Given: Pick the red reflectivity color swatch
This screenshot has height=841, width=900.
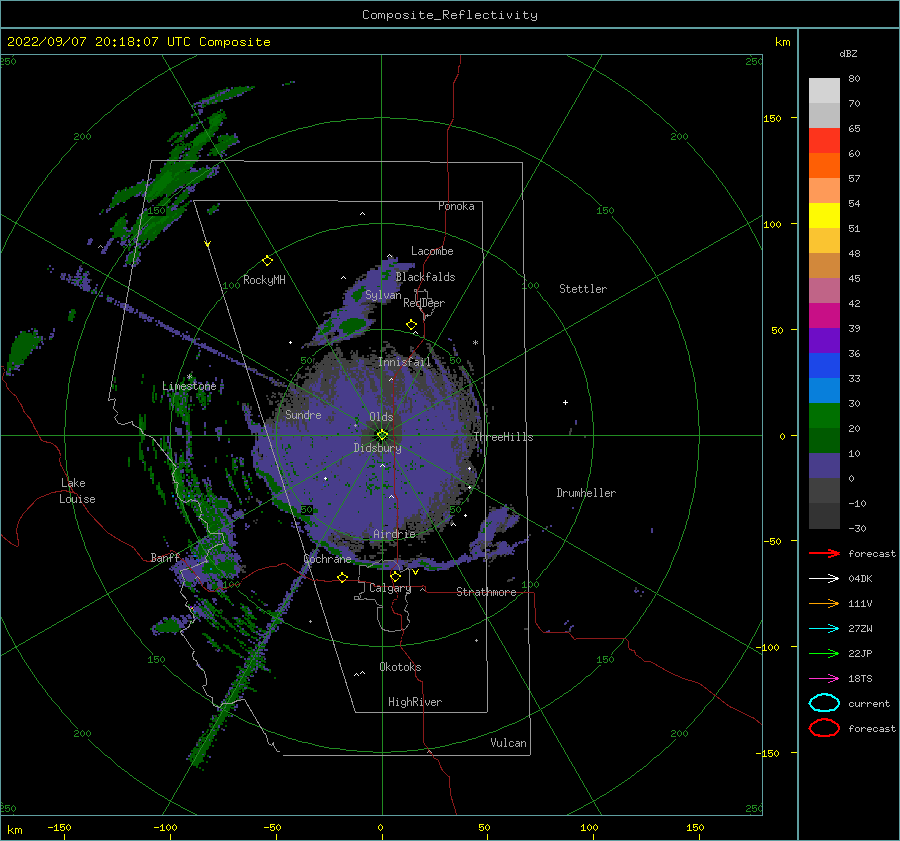Looking at the screenshot, I should coord(824,141).
